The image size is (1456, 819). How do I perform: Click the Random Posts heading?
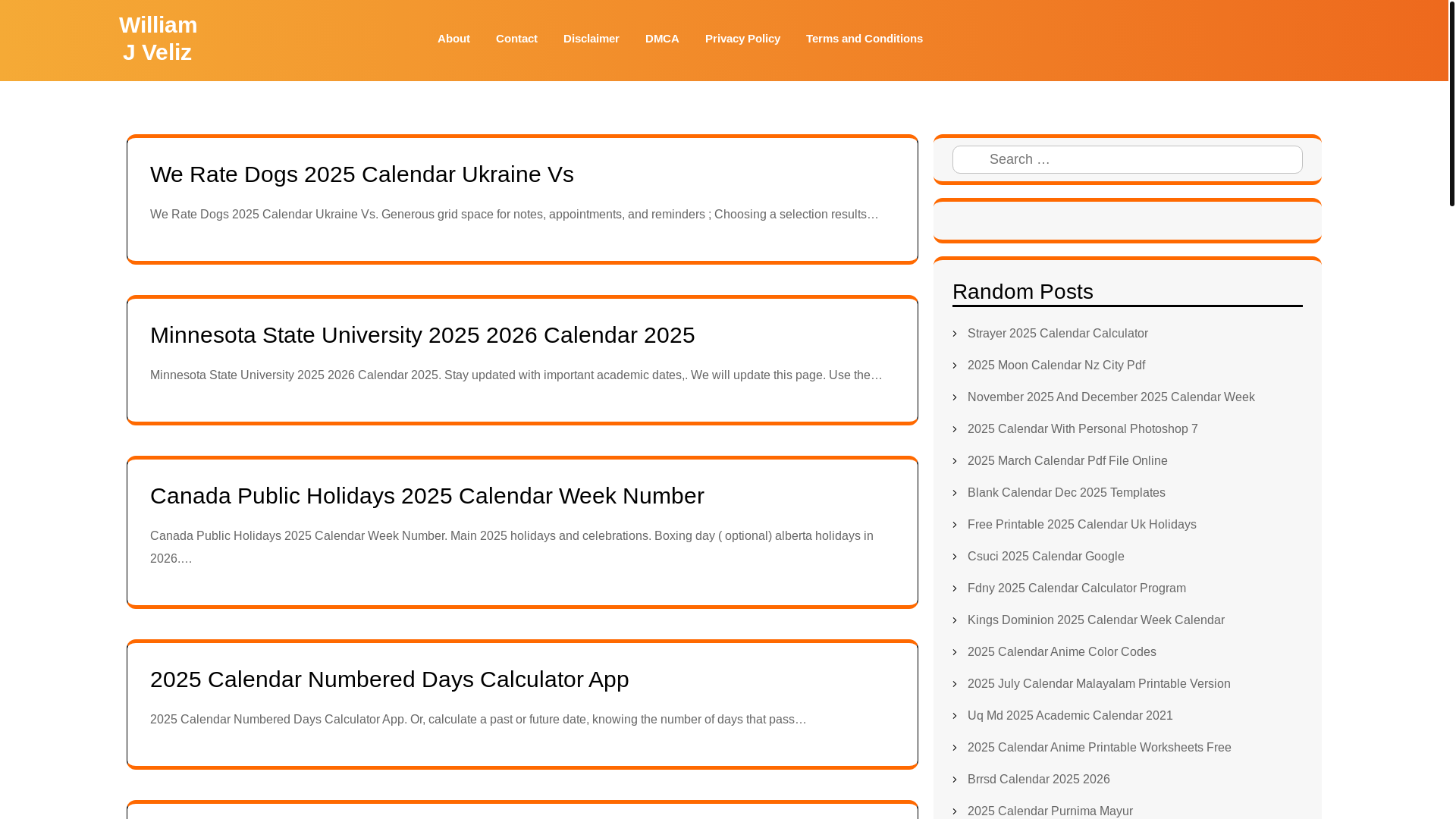tap(1022, 292)
